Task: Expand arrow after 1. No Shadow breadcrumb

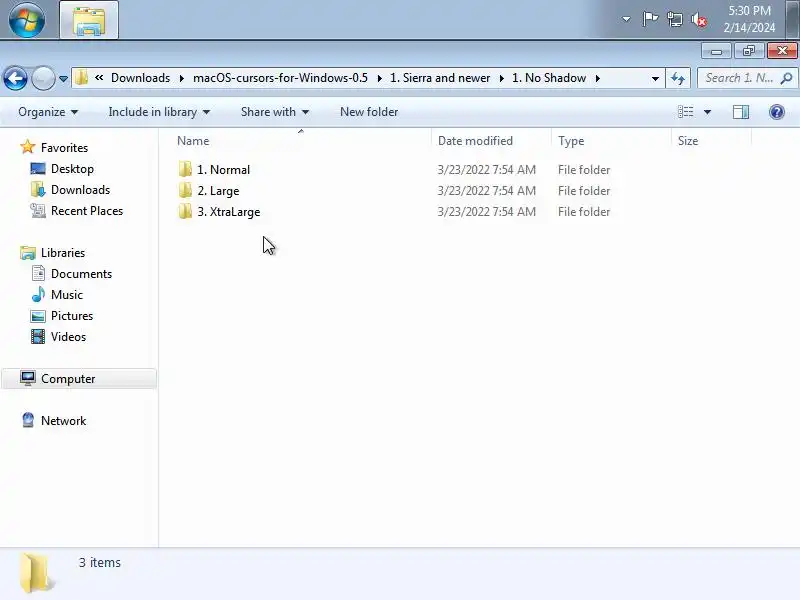Action: pos(597,78)
